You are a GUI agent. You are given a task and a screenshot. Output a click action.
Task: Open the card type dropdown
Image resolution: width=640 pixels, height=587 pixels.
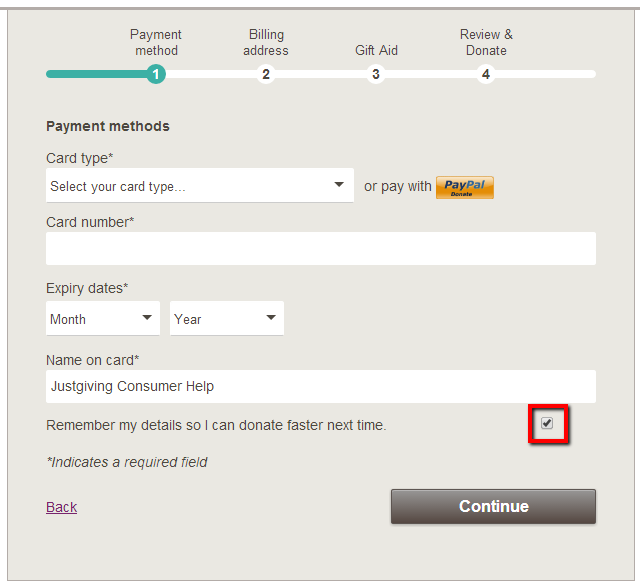[200, 185]
